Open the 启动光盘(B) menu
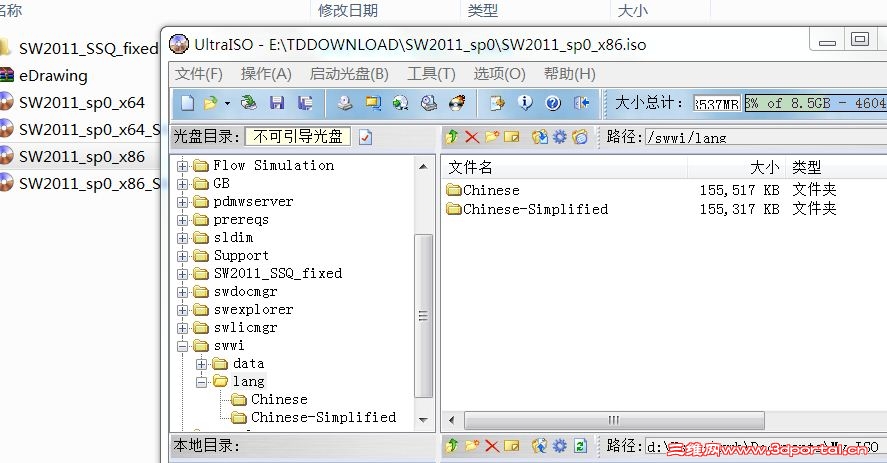 click(349, 74)
